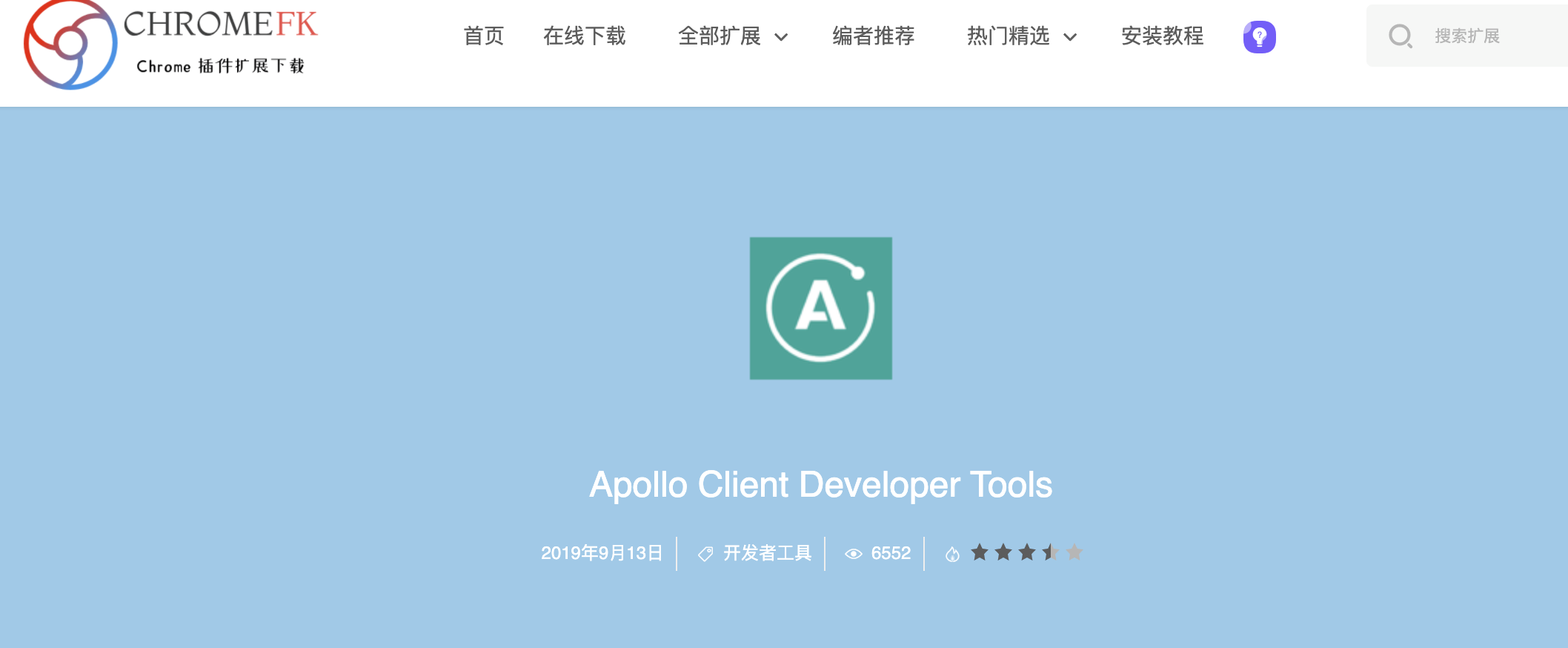Open the 开发者工具 category link
Screen dimensions: 1568x648
click(x=768, y=553)
